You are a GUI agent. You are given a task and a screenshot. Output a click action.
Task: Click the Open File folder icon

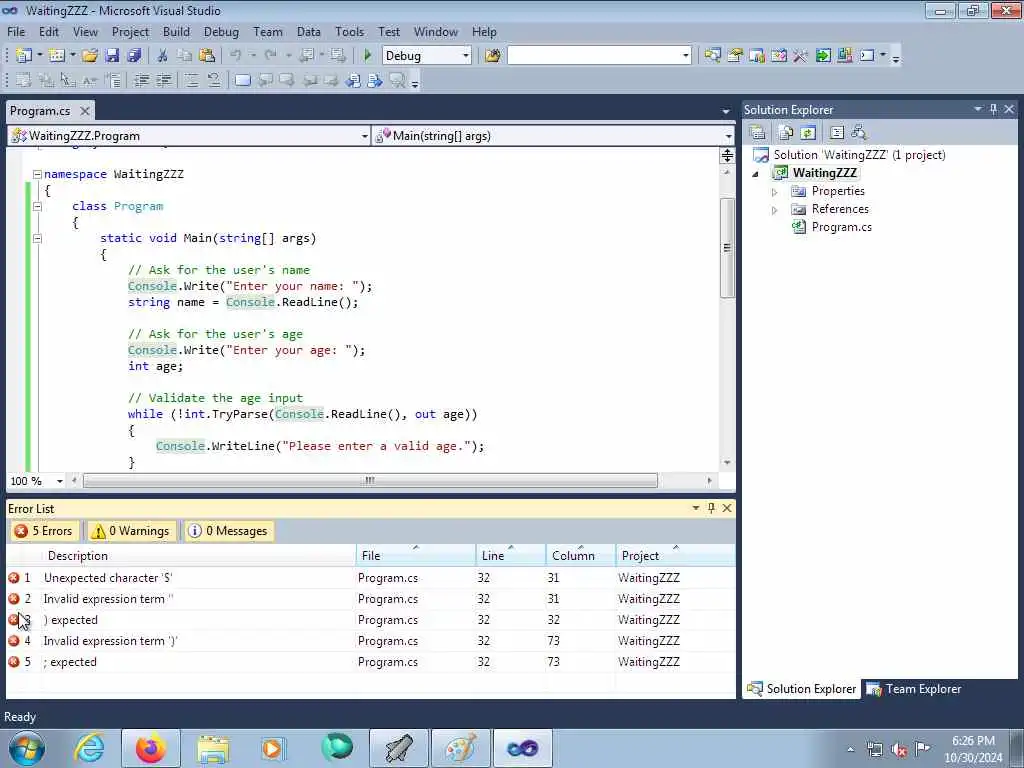90,56
